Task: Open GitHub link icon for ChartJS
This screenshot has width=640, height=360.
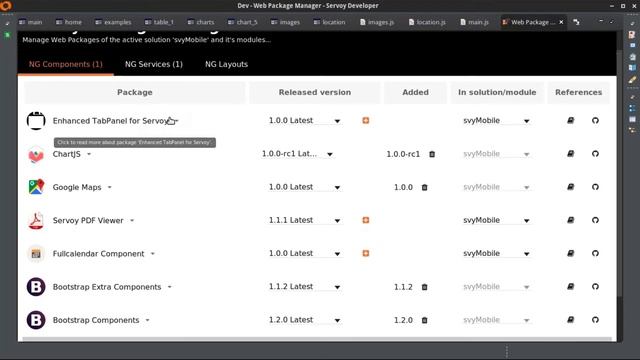Action: (x=595, y=154)
